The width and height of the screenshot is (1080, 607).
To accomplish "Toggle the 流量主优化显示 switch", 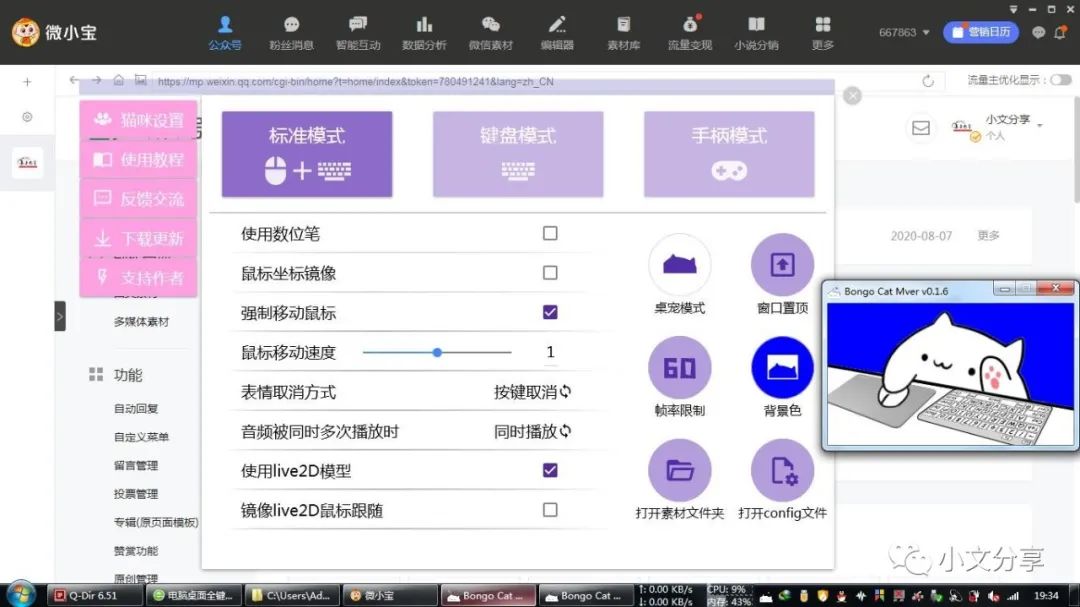I will (x=1061, y=80).
